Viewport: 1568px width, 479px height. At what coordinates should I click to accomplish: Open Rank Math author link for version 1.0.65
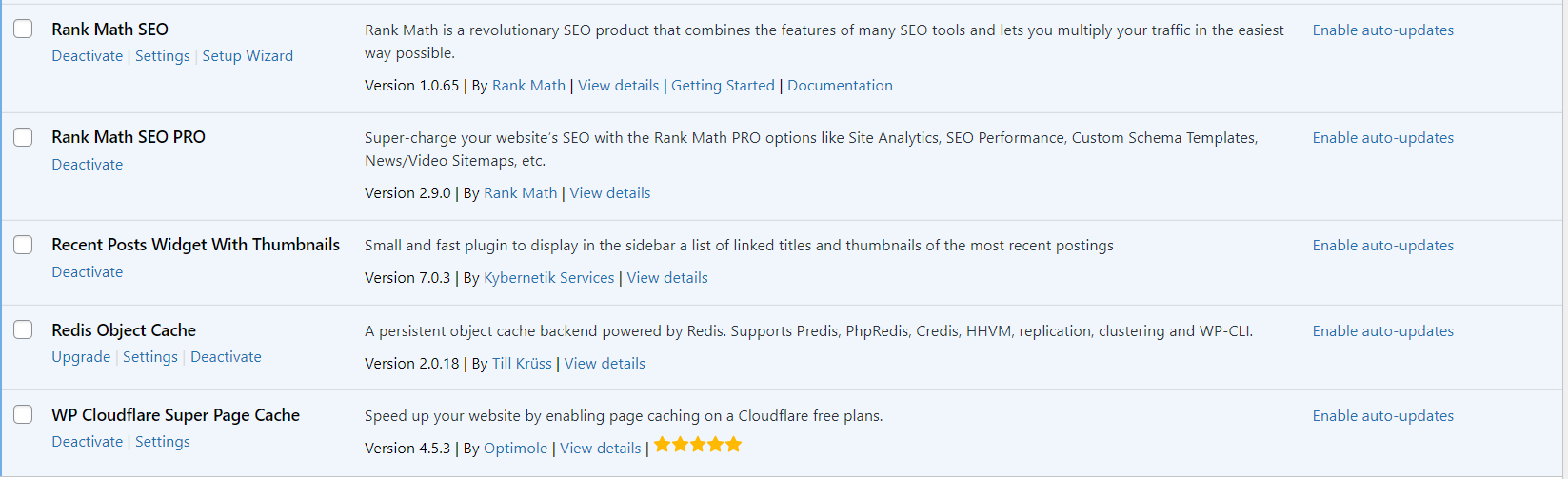528,86
